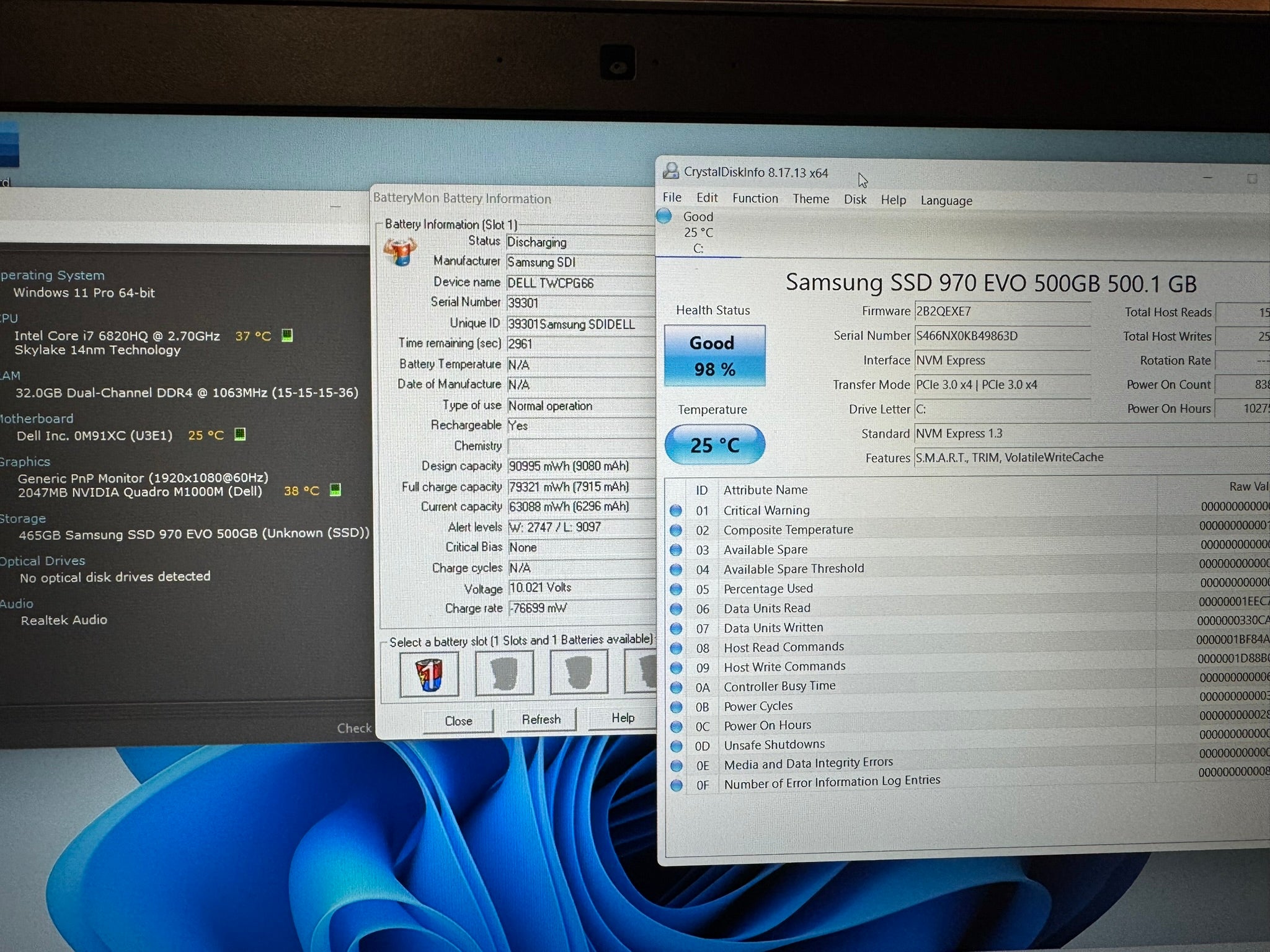Select the second (empty) battery slot icon
Image resolution: width=1270 pixels, height=952 pixels.
[504, 672]
